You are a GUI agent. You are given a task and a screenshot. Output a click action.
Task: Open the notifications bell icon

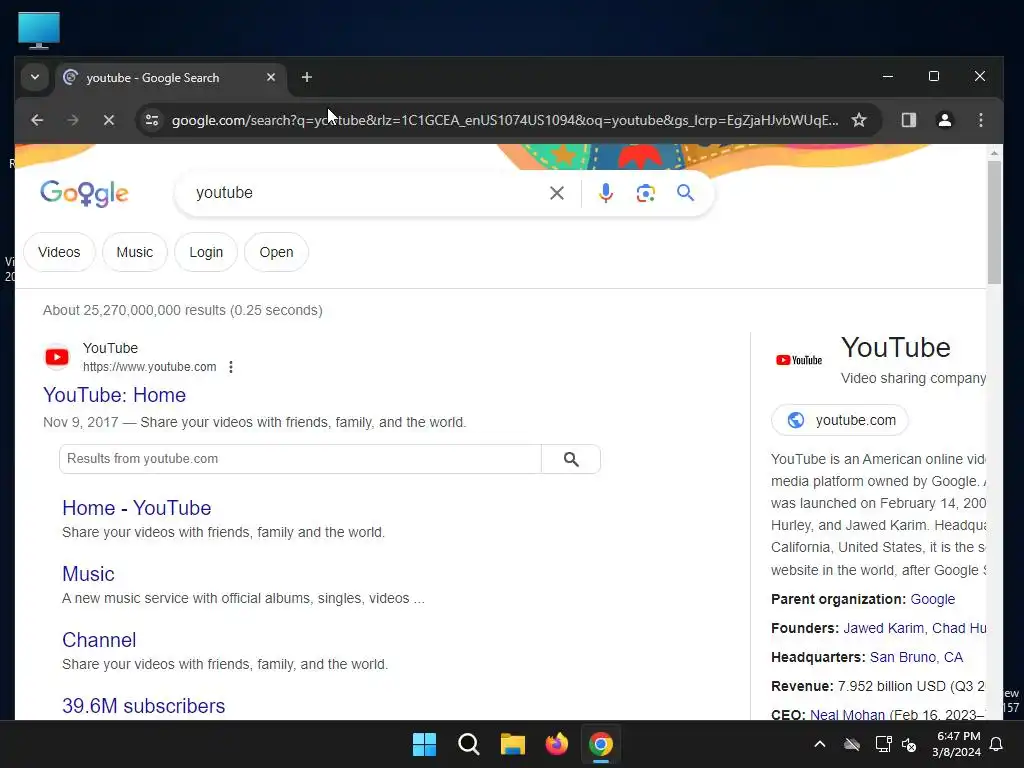click(x=996, y=744)
